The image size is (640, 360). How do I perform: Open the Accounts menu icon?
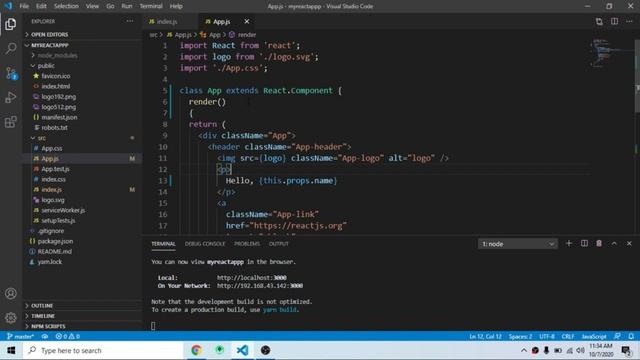(x=11, y=293)
